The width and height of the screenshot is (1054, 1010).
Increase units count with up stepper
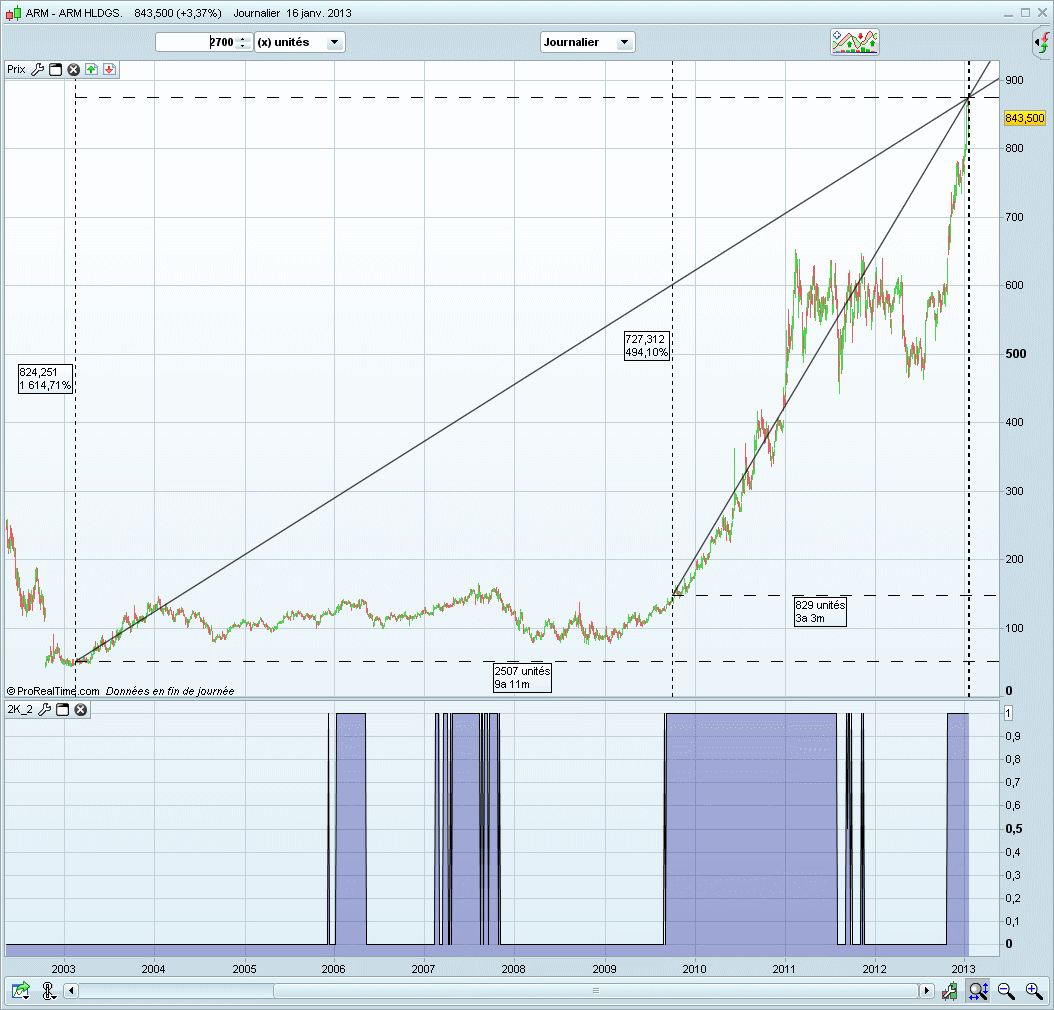point(242,38)
